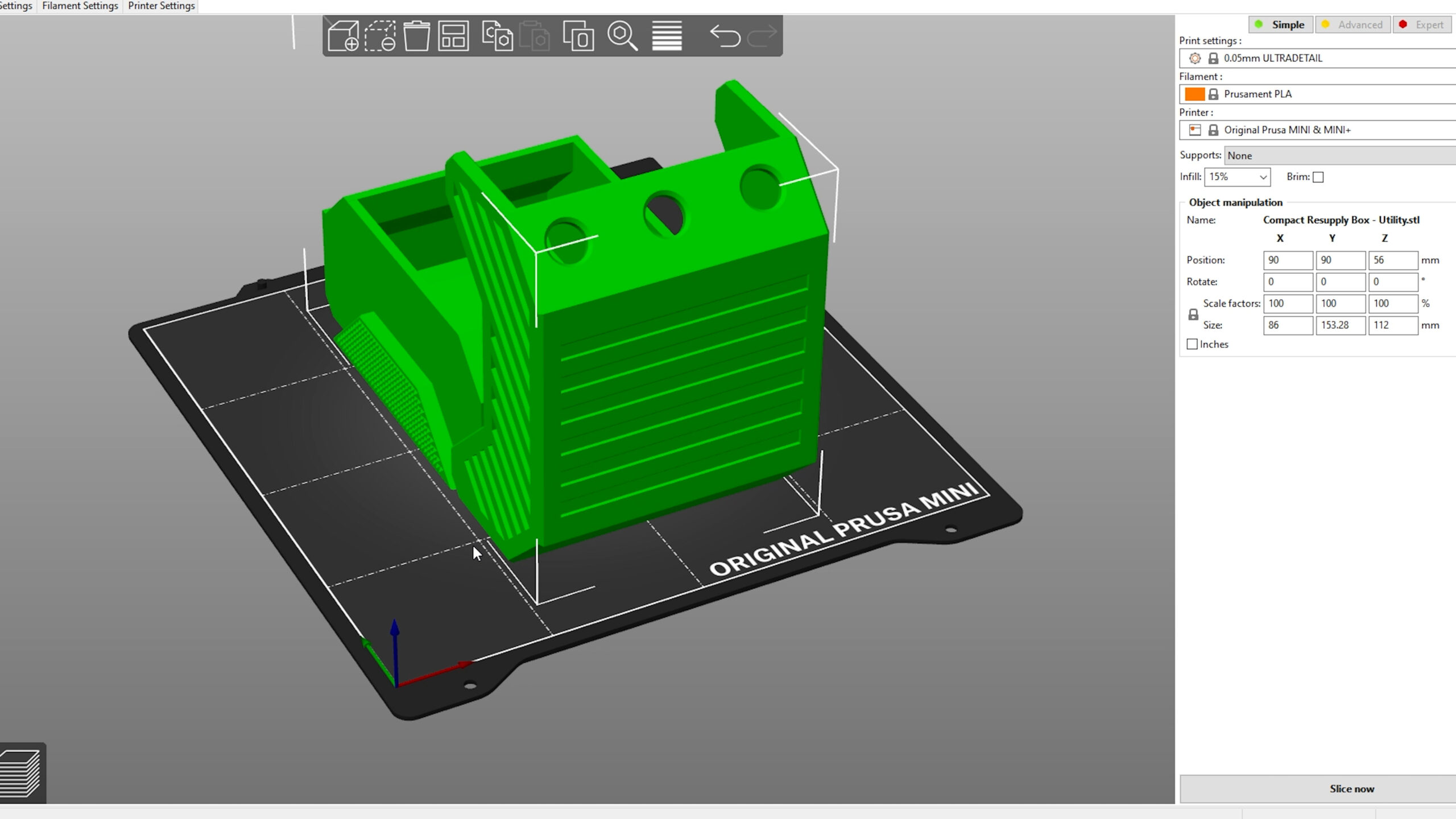Screen dimensions: 1456x819
Task: Click the Delete selected object icon
Action: point(380,35)
